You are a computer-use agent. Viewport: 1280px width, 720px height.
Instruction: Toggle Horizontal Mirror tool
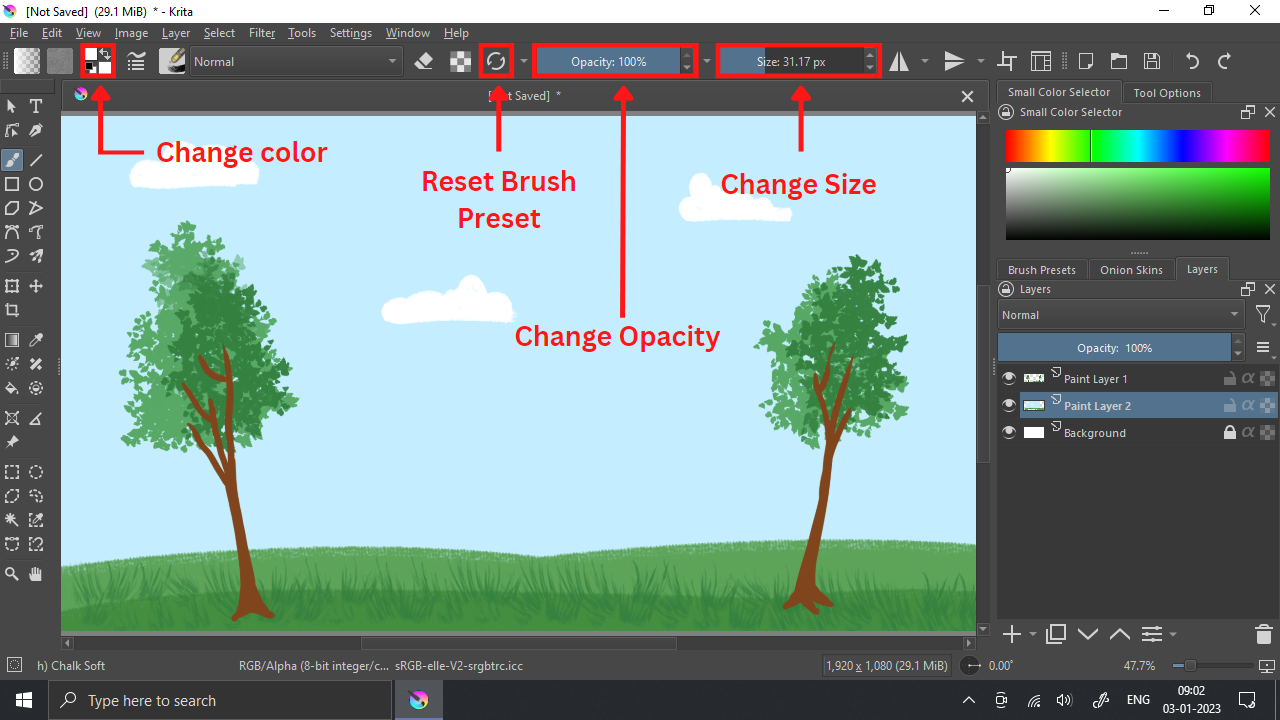899,61
